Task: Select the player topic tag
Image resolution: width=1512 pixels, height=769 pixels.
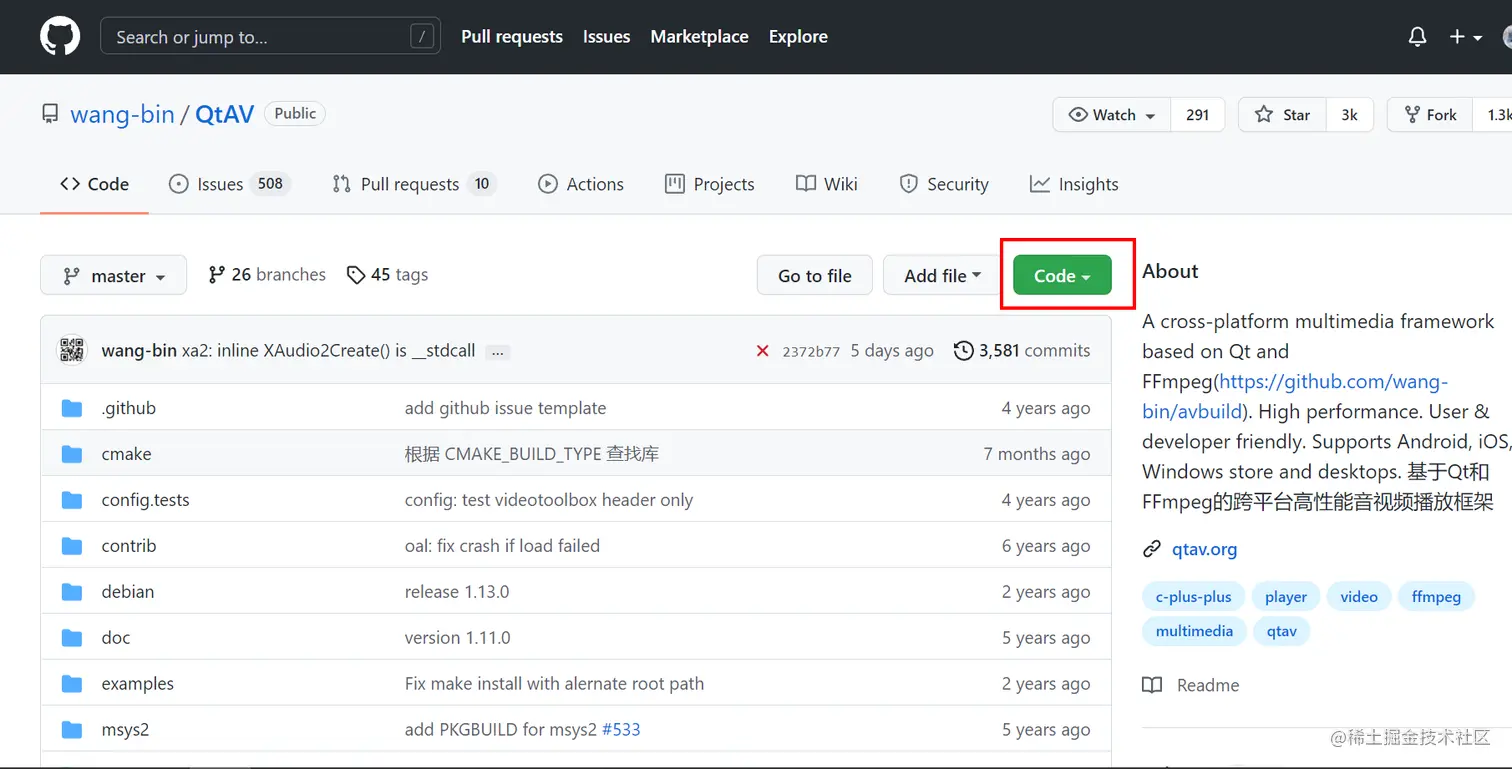Action: pyautogui.click(x=1286, y=597)
